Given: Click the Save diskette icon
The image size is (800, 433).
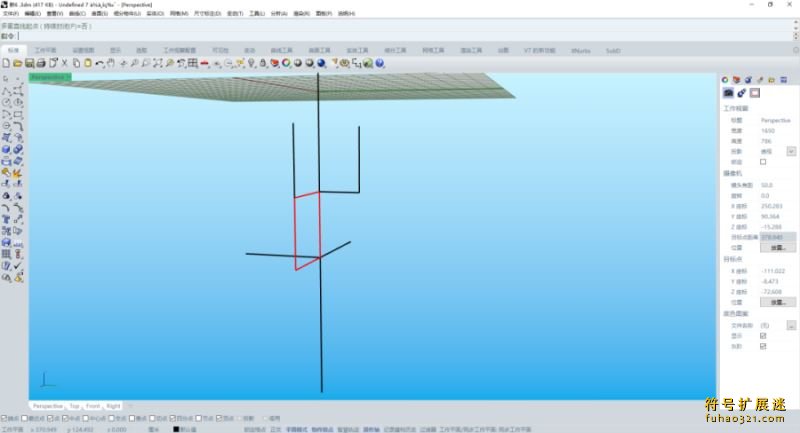Looking at the screenshot, I should pos(29,63).
